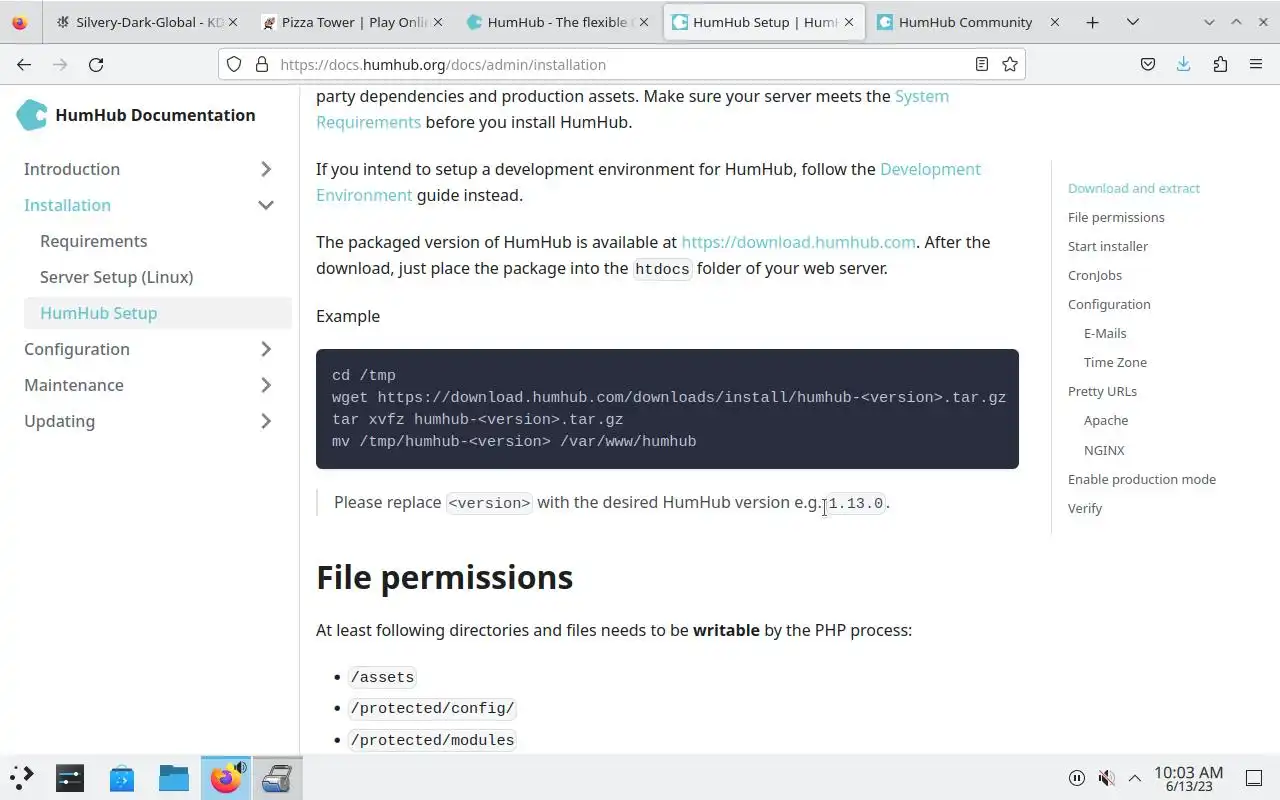Open Firefox hamburger application menu
The image size is (1280, 800).
point(1256,64)
